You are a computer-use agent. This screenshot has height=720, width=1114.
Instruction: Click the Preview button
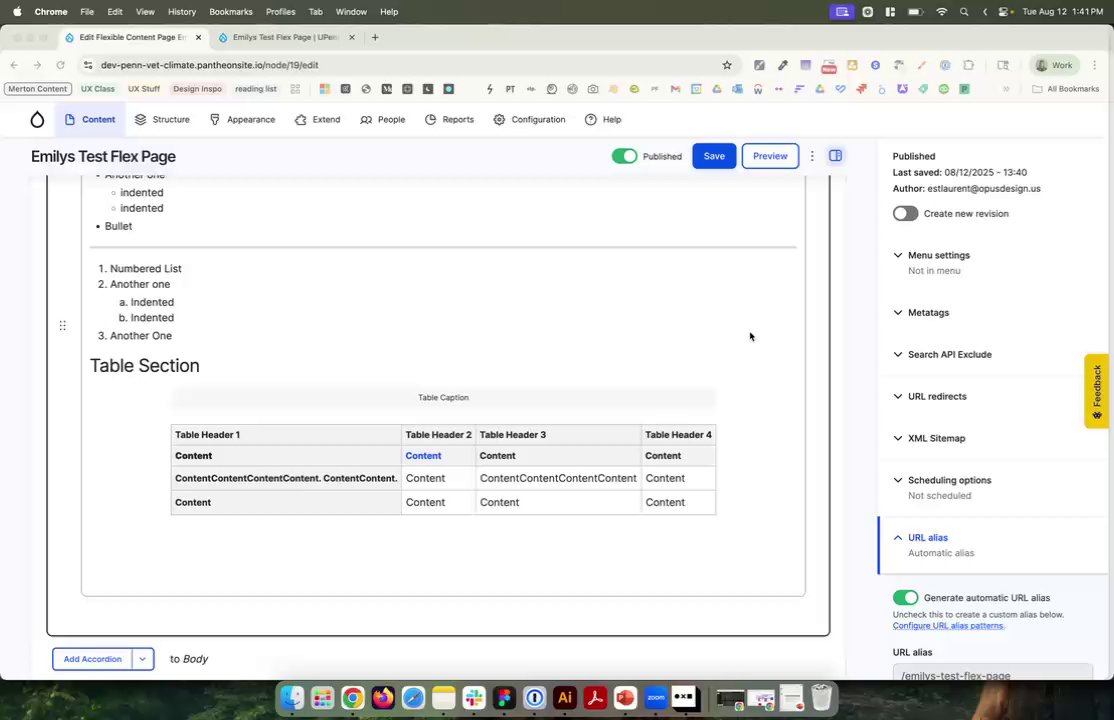click(x=770, y=156)
